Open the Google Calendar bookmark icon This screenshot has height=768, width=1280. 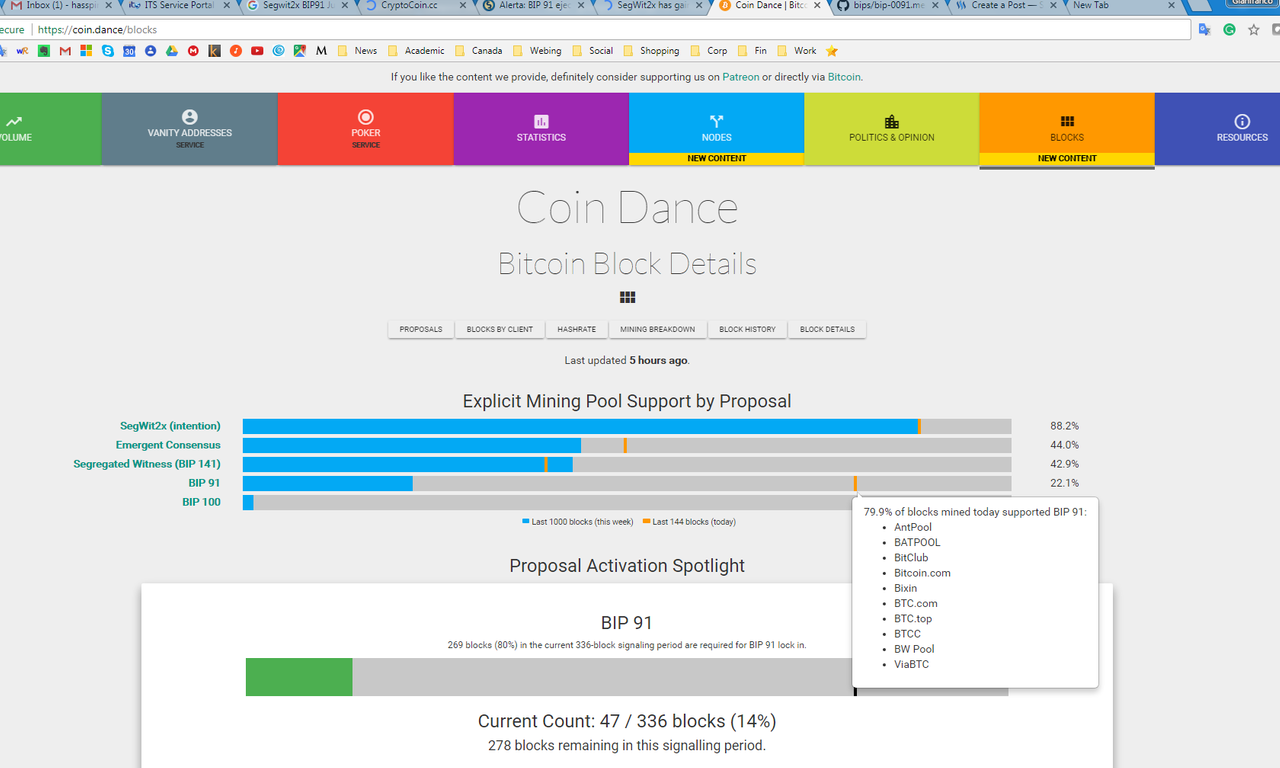click(x=129, y=51)
